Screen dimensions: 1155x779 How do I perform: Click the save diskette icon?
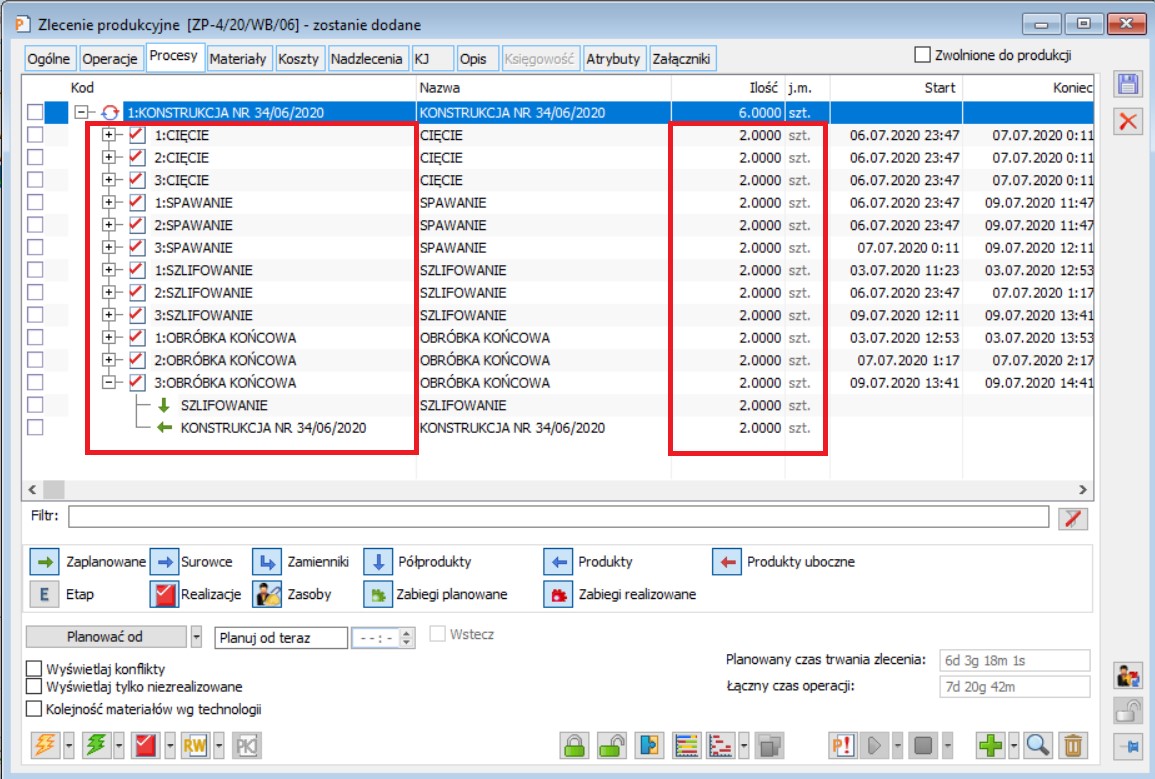(x=1128, y=85)
